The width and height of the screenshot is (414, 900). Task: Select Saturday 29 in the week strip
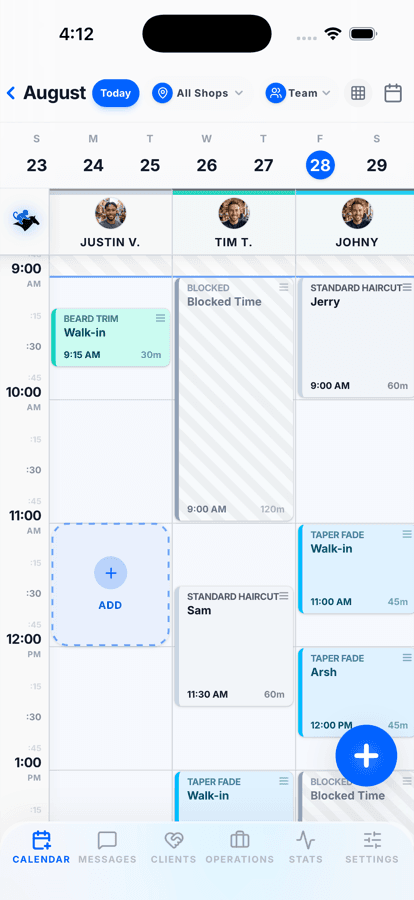click(377, 156)
